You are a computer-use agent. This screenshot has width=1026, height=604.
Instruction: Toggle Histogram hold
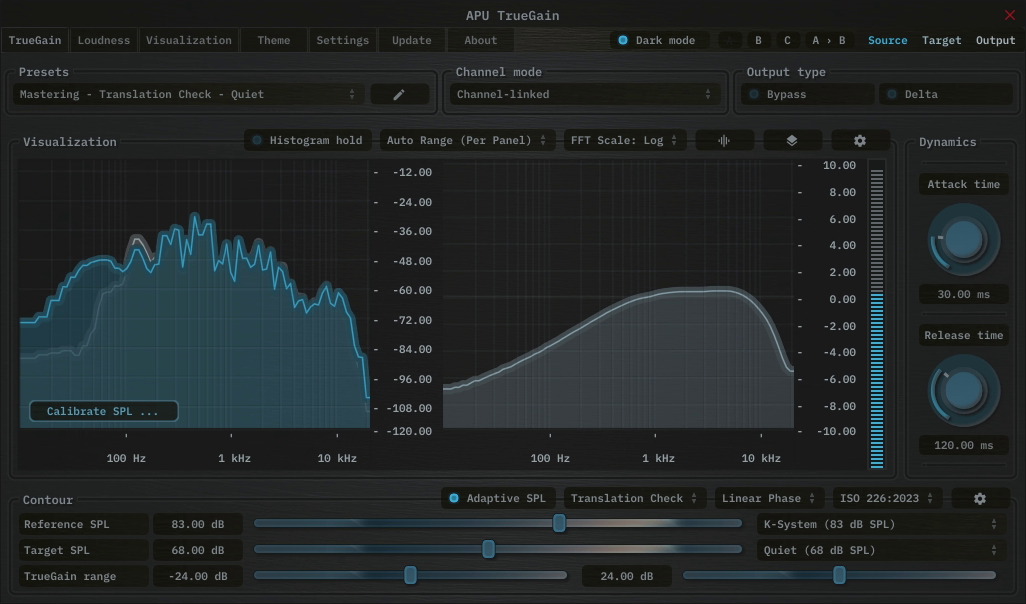(x=308, y=140)
